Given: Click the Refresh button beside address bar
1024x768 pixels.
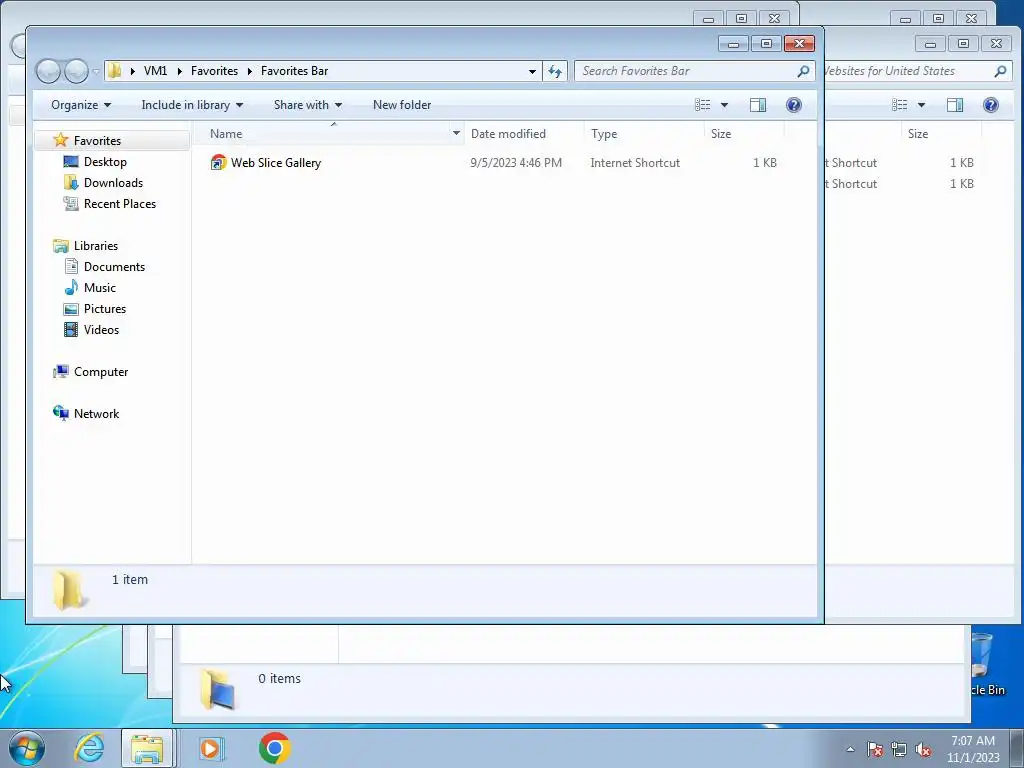Looking at the screenshot, I should tap(554, 71).
